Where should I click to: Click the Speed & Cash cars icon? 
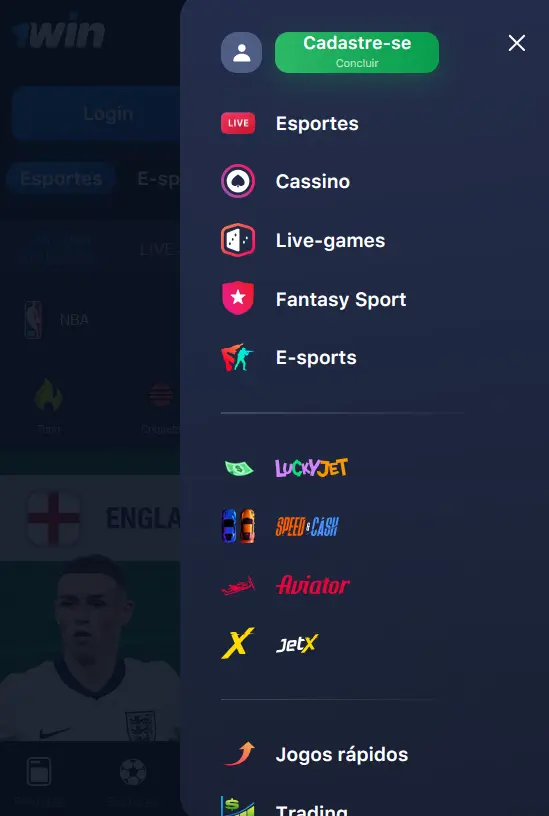point(238,526)
